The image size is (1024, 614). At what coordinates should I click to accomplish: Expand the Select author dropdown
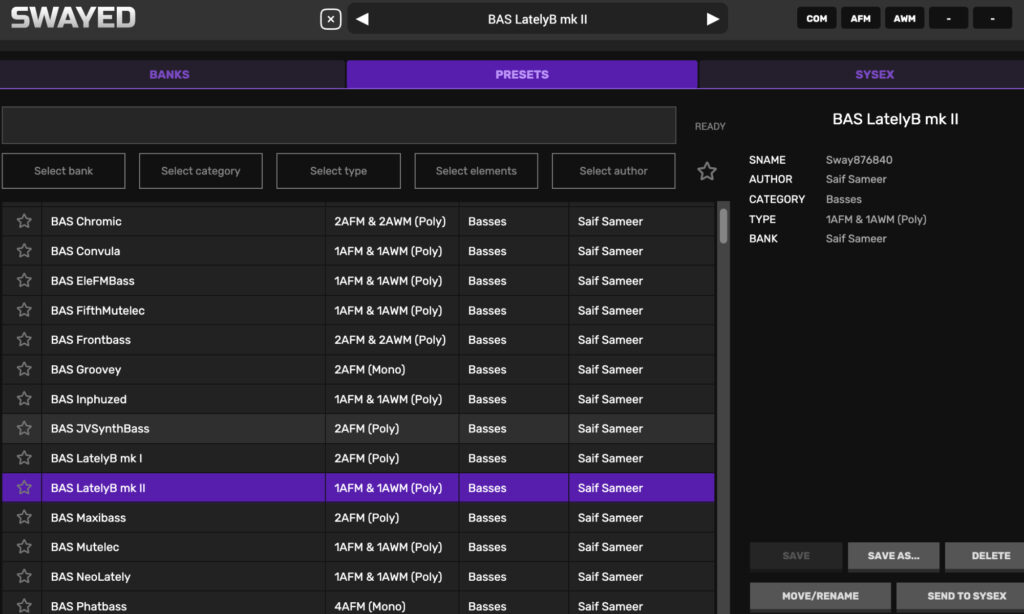613,171
